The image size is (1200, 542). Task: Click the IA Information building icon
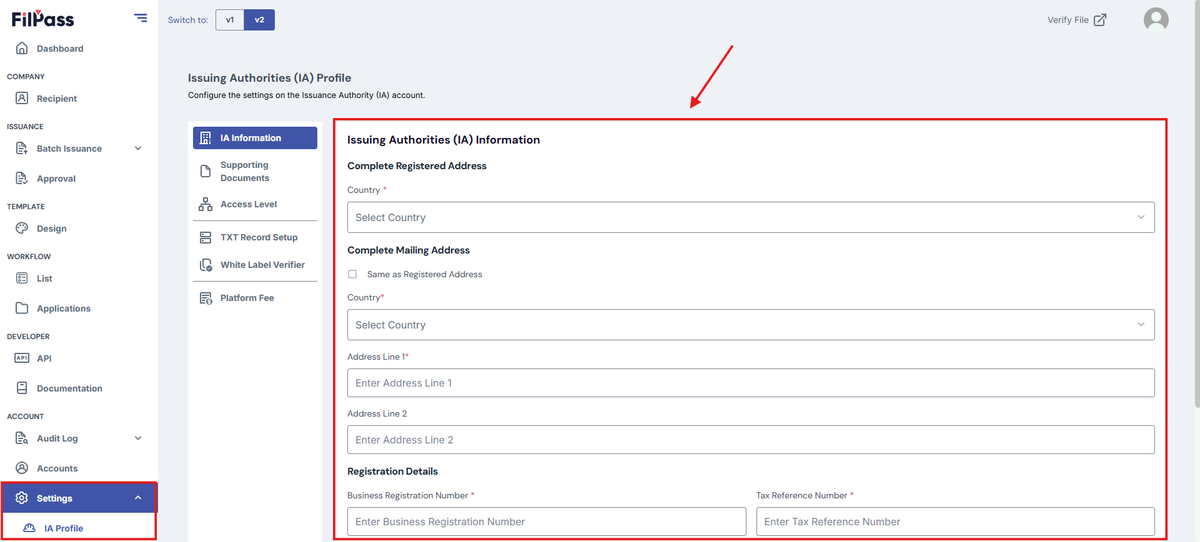(205, 138)
